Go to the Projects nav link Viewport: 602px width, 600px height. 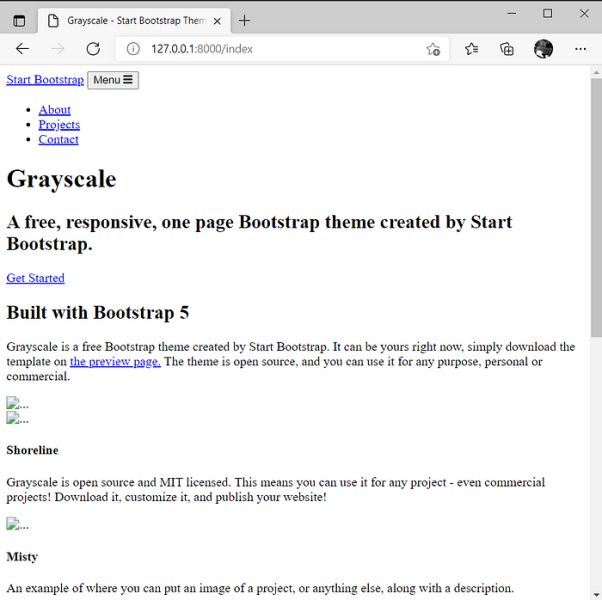tap(59, 125)
